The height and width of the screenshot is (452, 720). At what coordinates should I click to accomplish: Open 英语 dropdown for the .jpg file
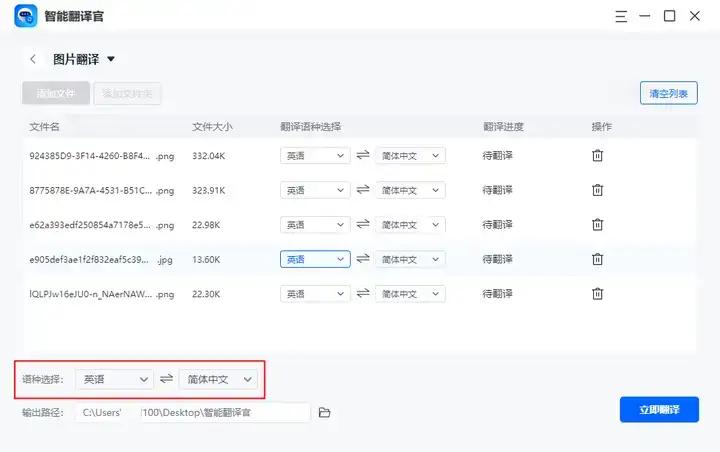pyautogui.click(x=314, y=259)
